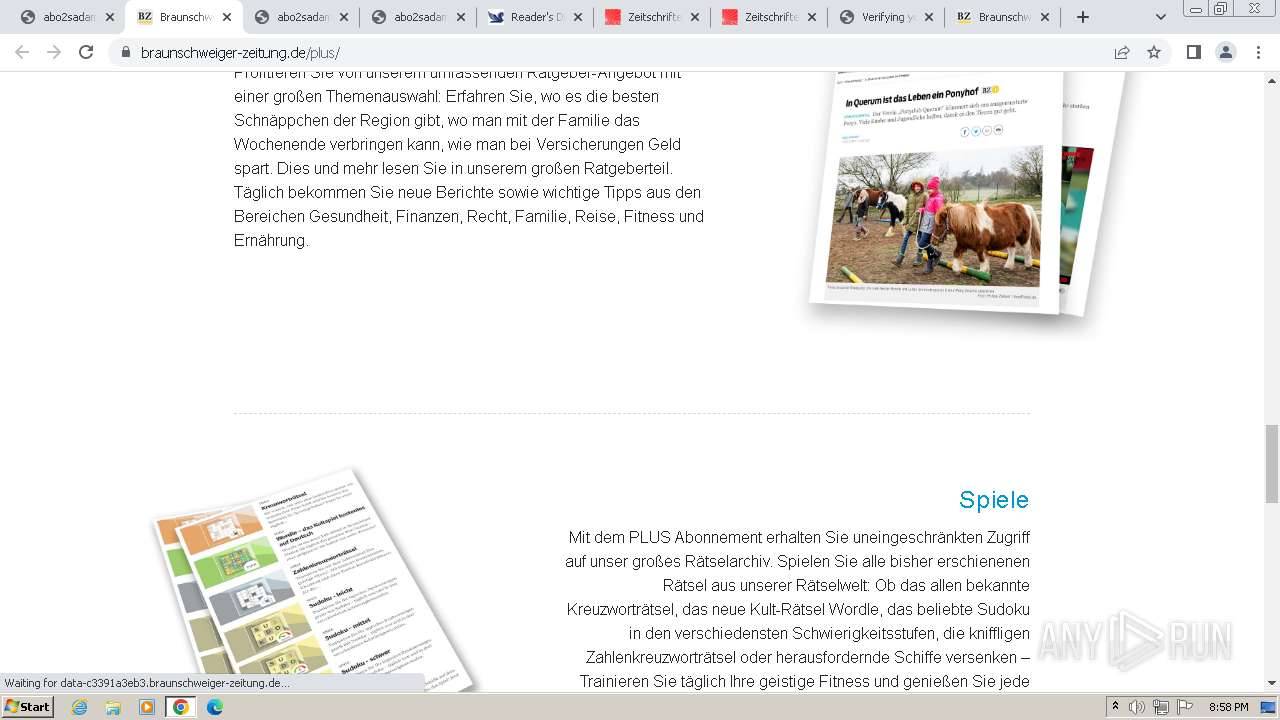Switch to the Braunschweiger tab beside new-tab button
Viewport: 1280px width, 720px height.
pyautogui.click(x=1003, y=17)
